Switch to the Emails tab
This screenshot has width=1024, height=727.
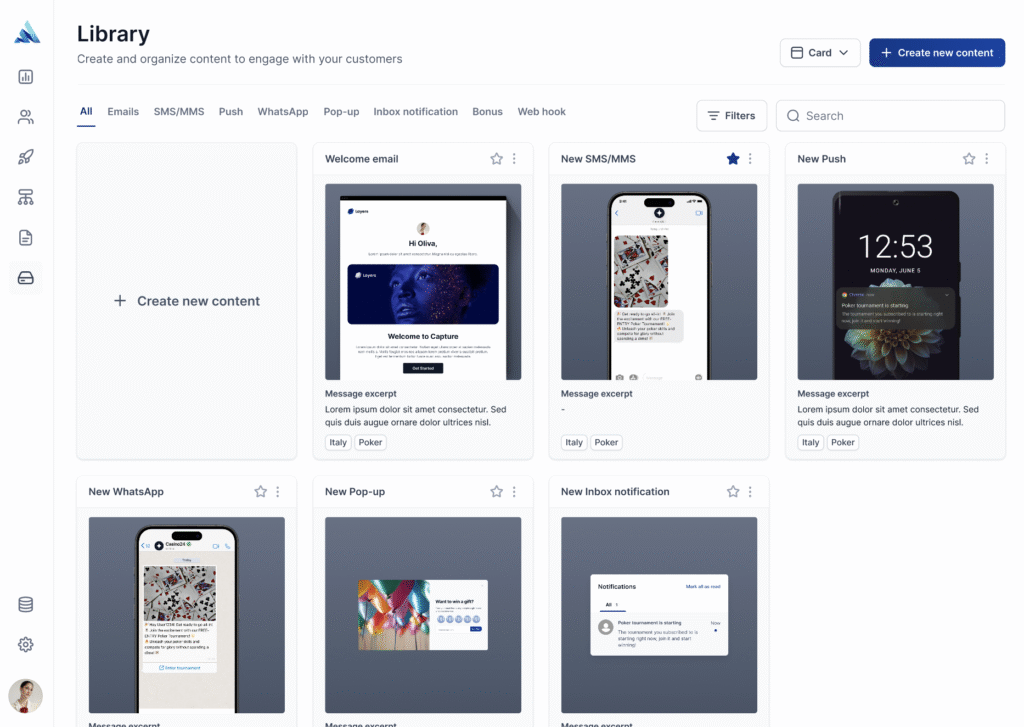[123, 112]
